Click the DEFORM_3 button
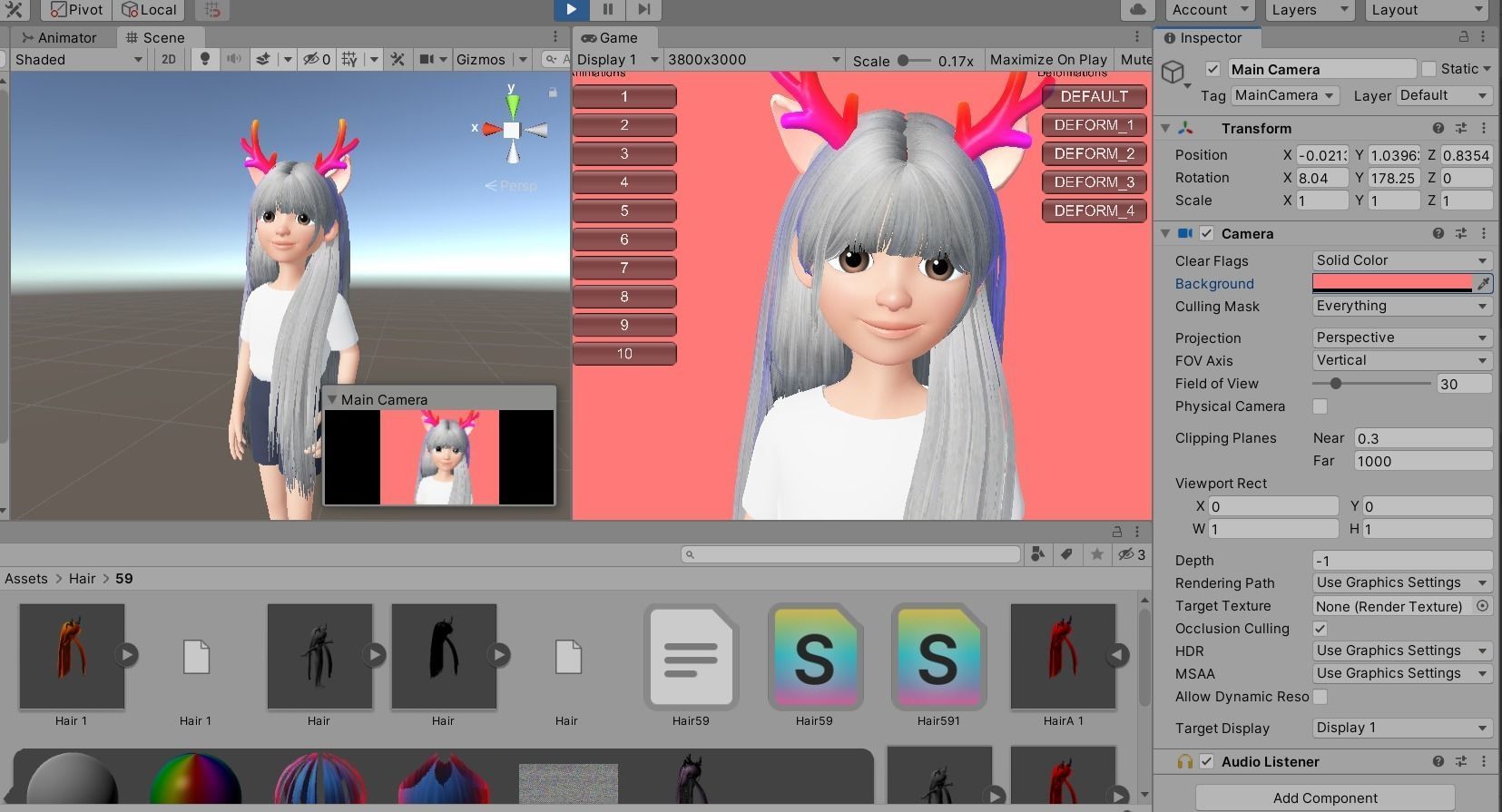 (1094, 182)
